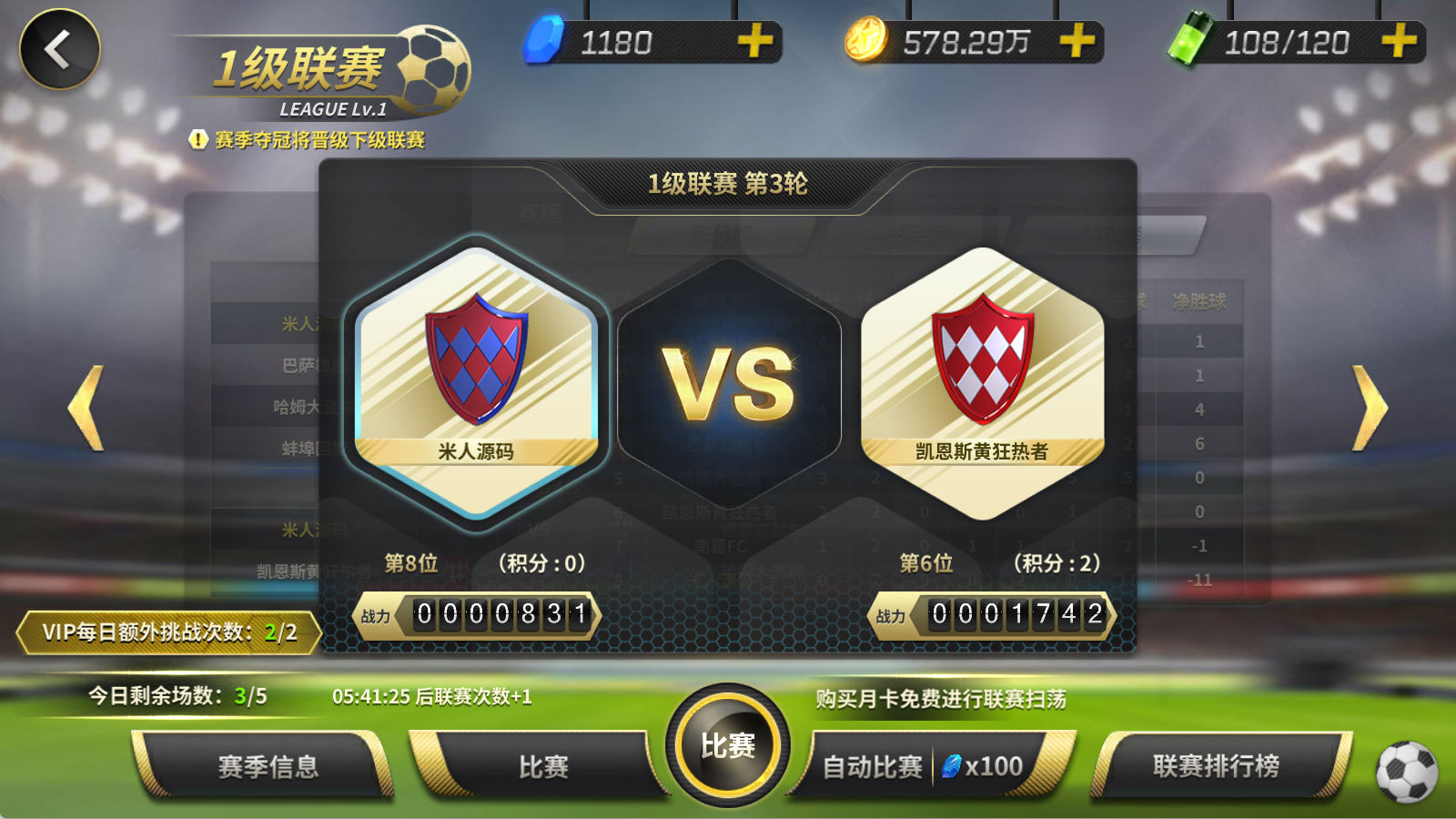Click the gold coin currency icon
1456x819 pixels.
(865, 41)
